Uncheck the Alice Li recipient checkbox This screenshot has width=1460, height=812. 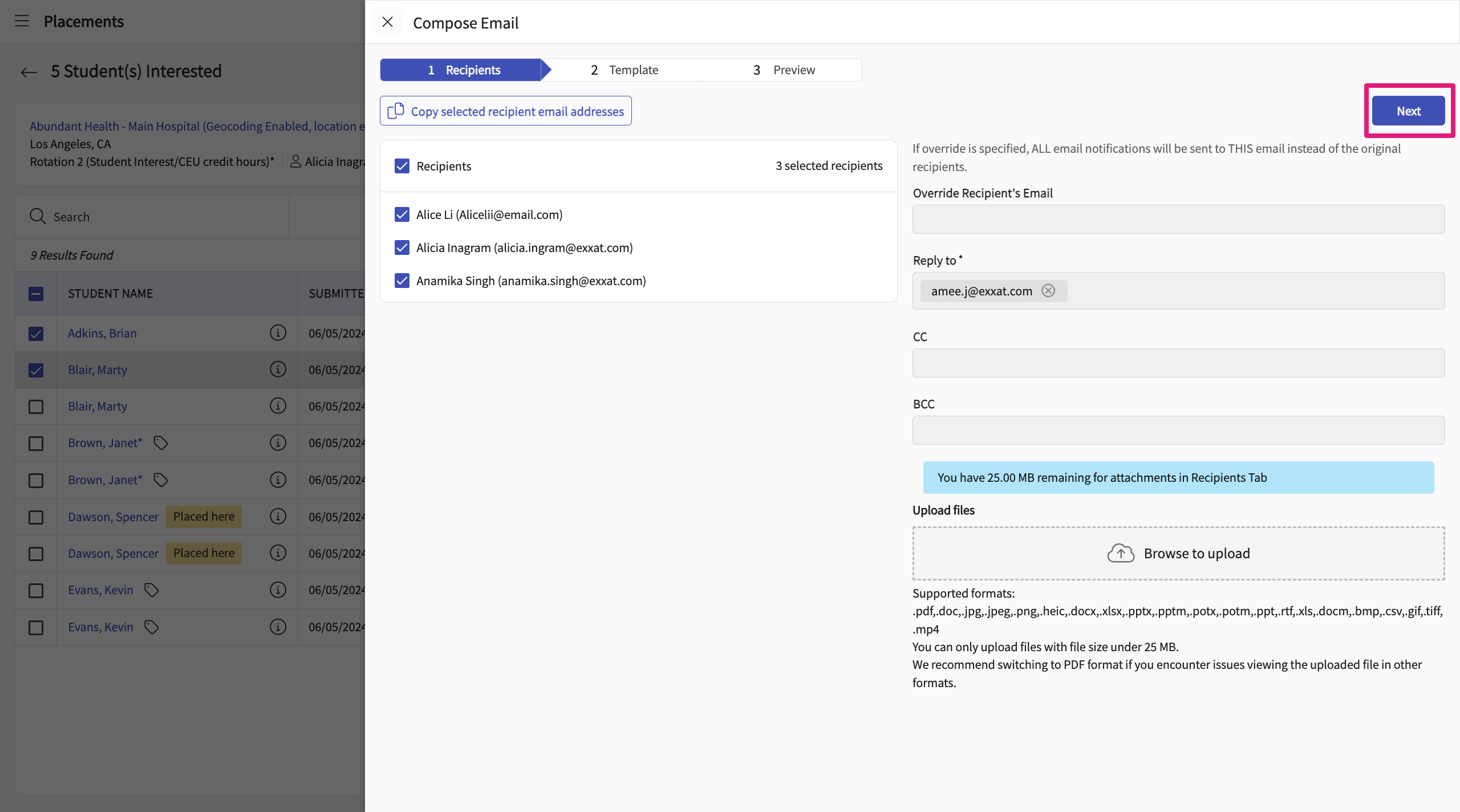coord(402,214)
